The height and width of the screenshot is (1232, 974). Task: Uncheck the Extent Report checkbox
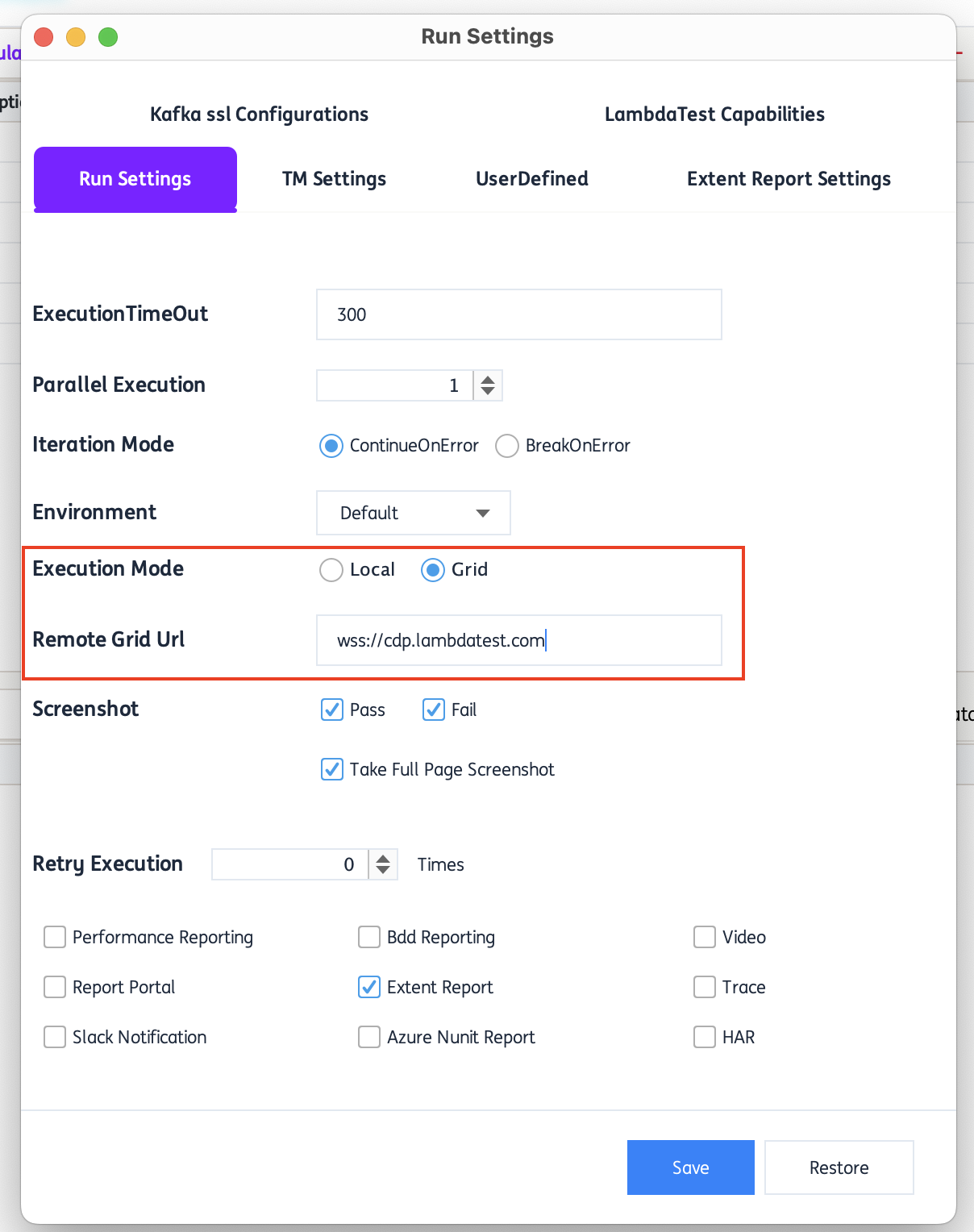click(369, 987)
